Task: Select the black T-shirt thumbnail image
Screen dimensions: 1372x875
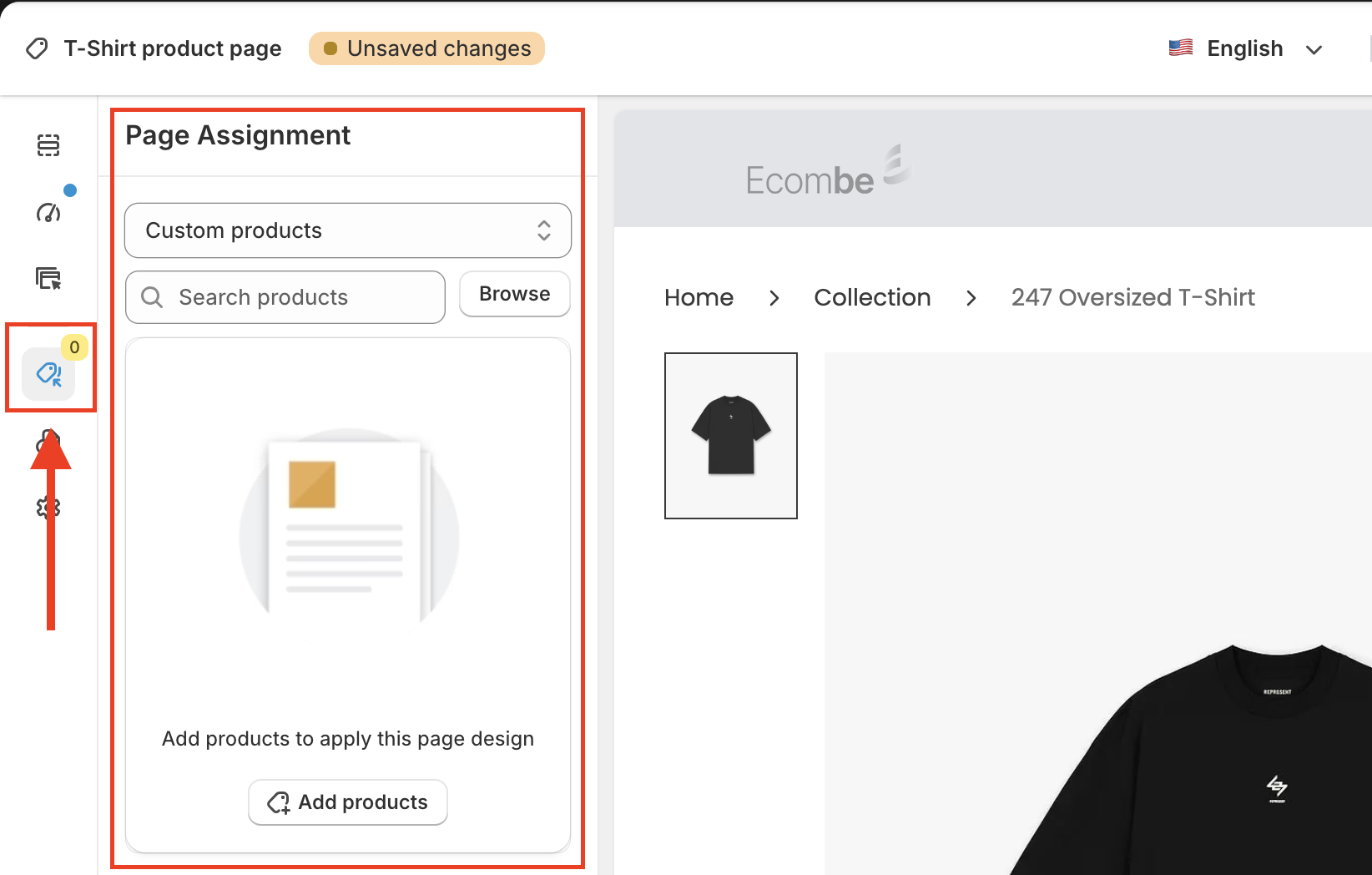Action: tap(731, 436)
